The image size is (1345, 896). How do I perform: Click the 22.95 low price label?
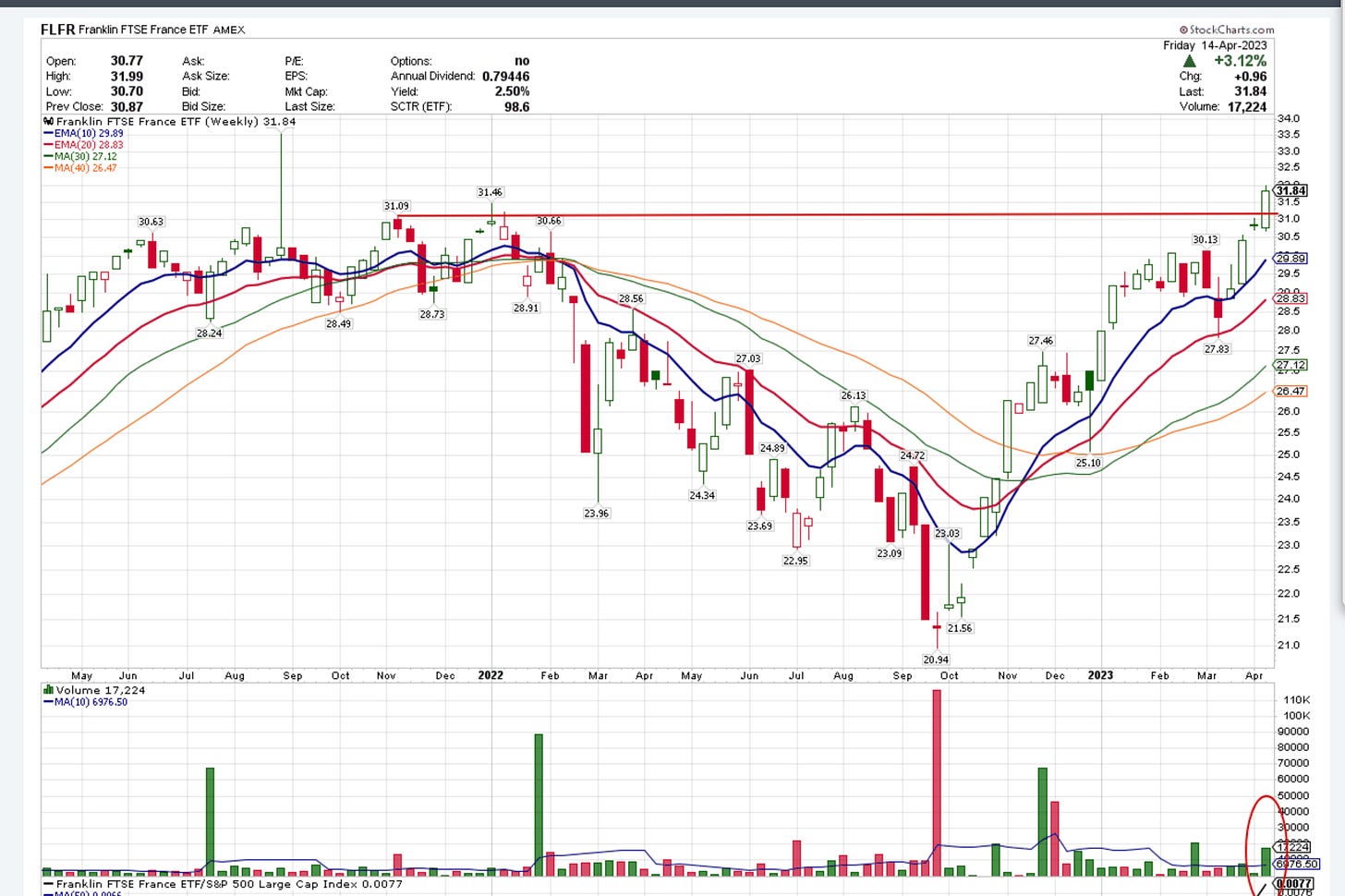click(795, 561)
